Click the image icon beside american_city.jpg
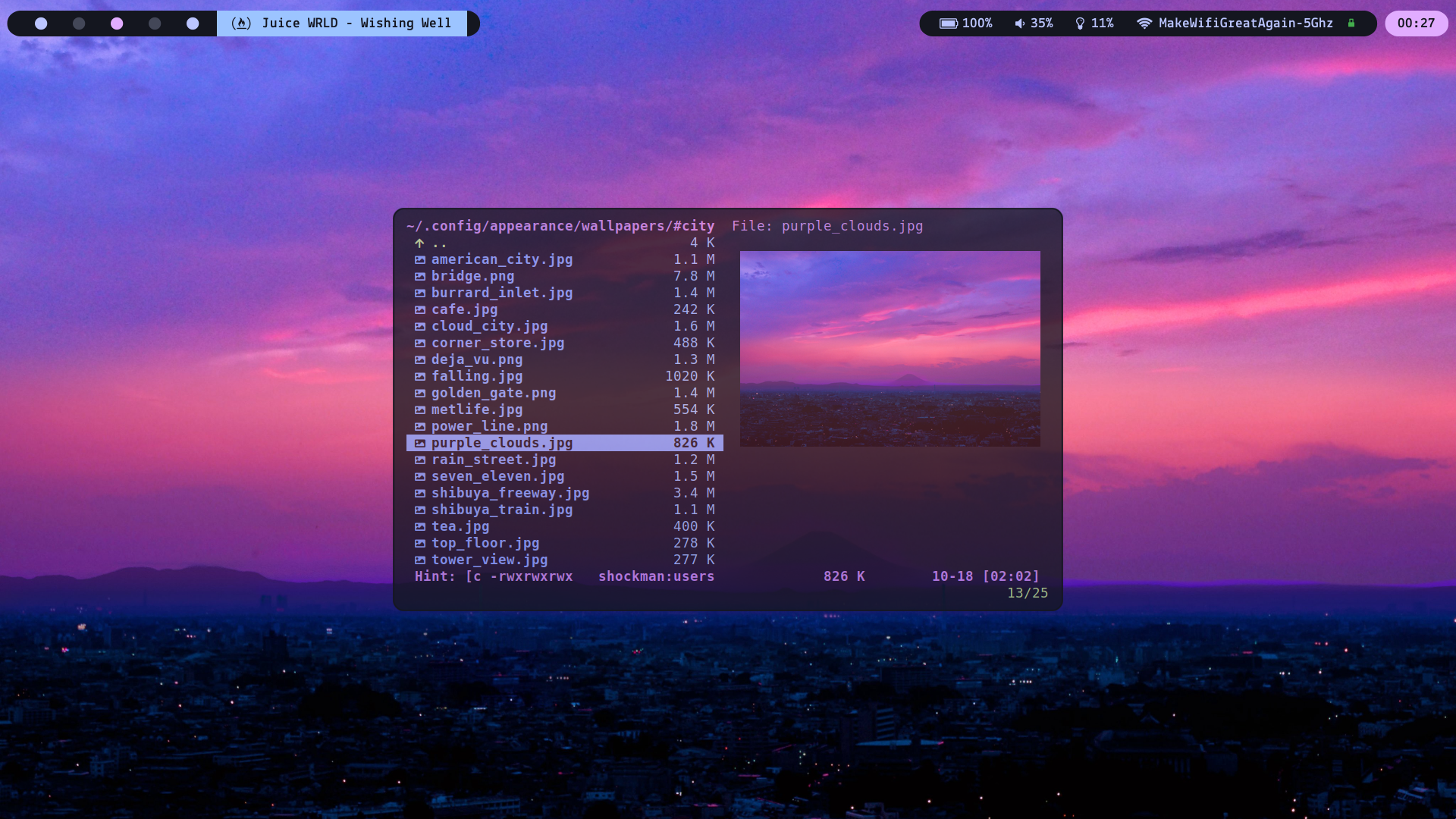 420,259
